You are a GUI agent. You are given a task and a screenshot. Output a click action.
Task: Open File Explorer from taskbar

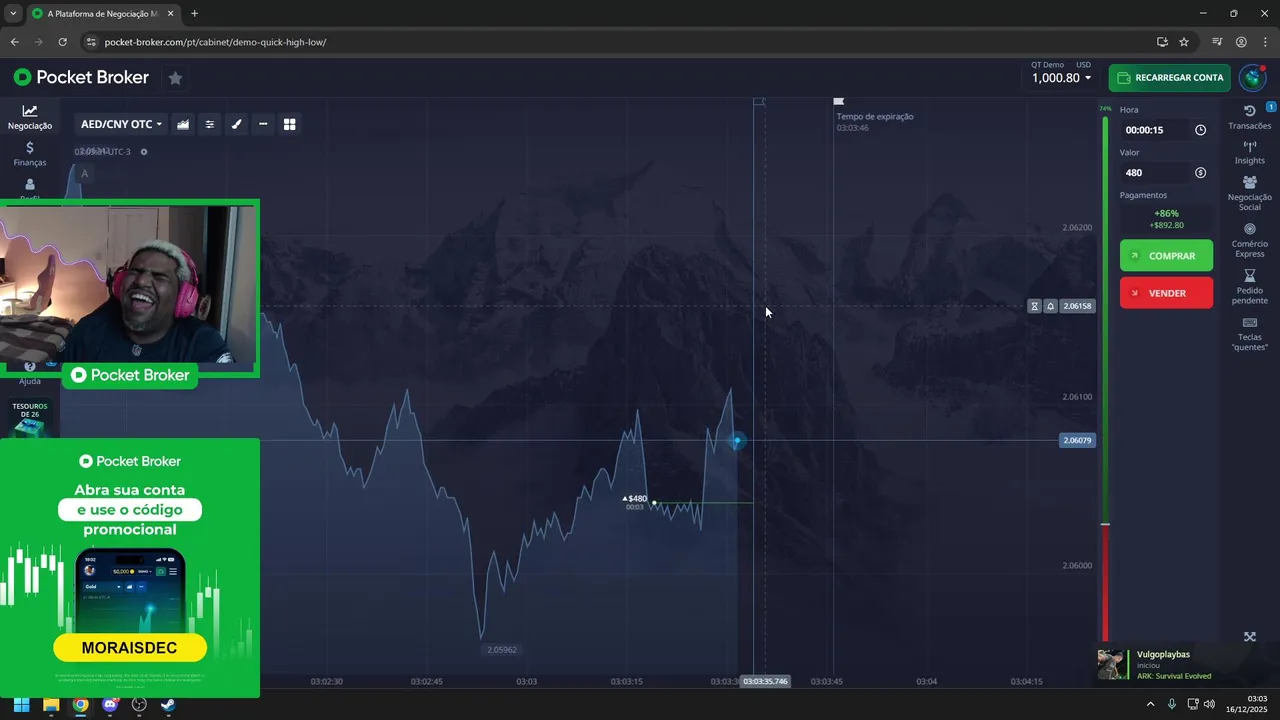coord(51,705)
